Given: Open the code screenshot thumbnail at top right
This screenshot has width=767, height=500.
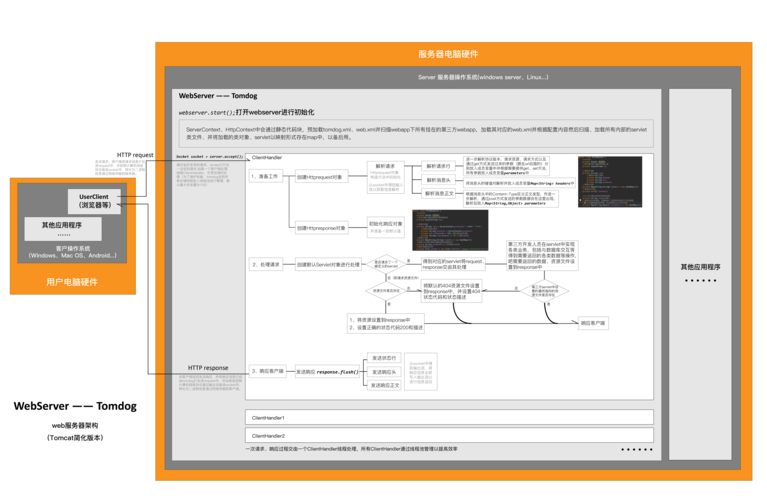Looking at the screenshot, I should click(x=610, y=182).
